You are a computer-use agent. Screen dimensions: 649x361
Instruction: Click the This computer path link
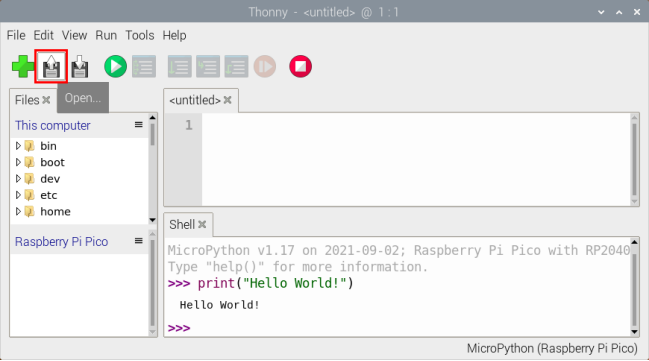pyautogui.click(x=53, y=125)
